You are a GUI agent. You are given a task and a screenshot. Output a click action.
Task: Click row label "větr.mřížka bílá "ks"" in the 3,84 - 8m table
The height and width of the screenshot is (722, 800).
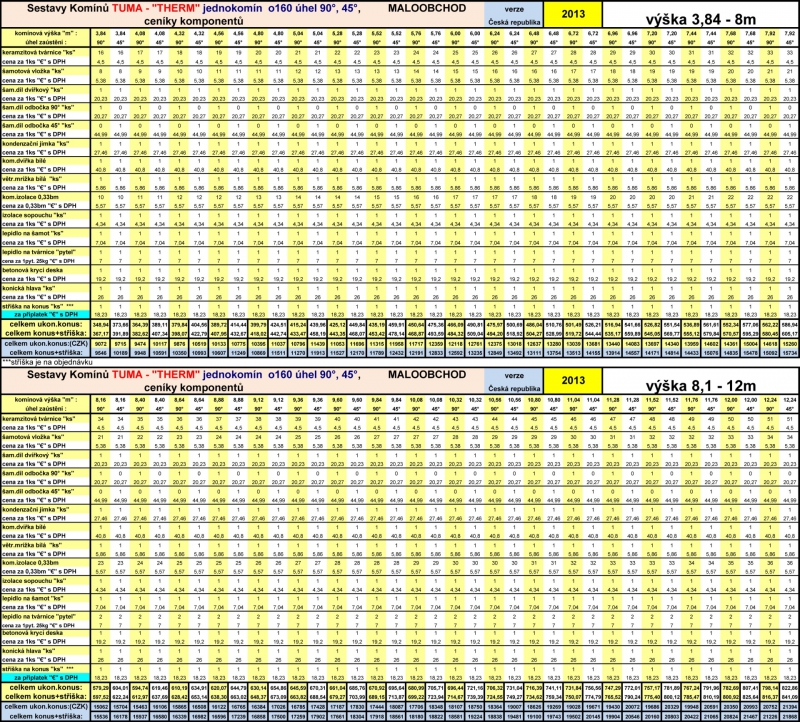tap(32, 179)
